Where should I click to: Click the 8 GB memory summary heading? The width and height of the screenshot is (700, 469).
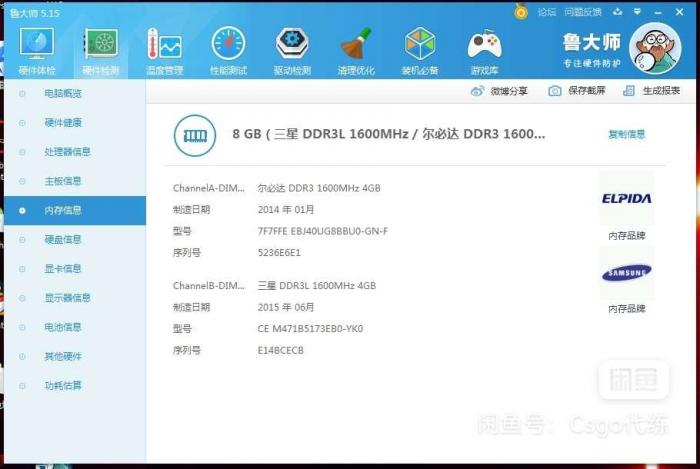point(388,134)
